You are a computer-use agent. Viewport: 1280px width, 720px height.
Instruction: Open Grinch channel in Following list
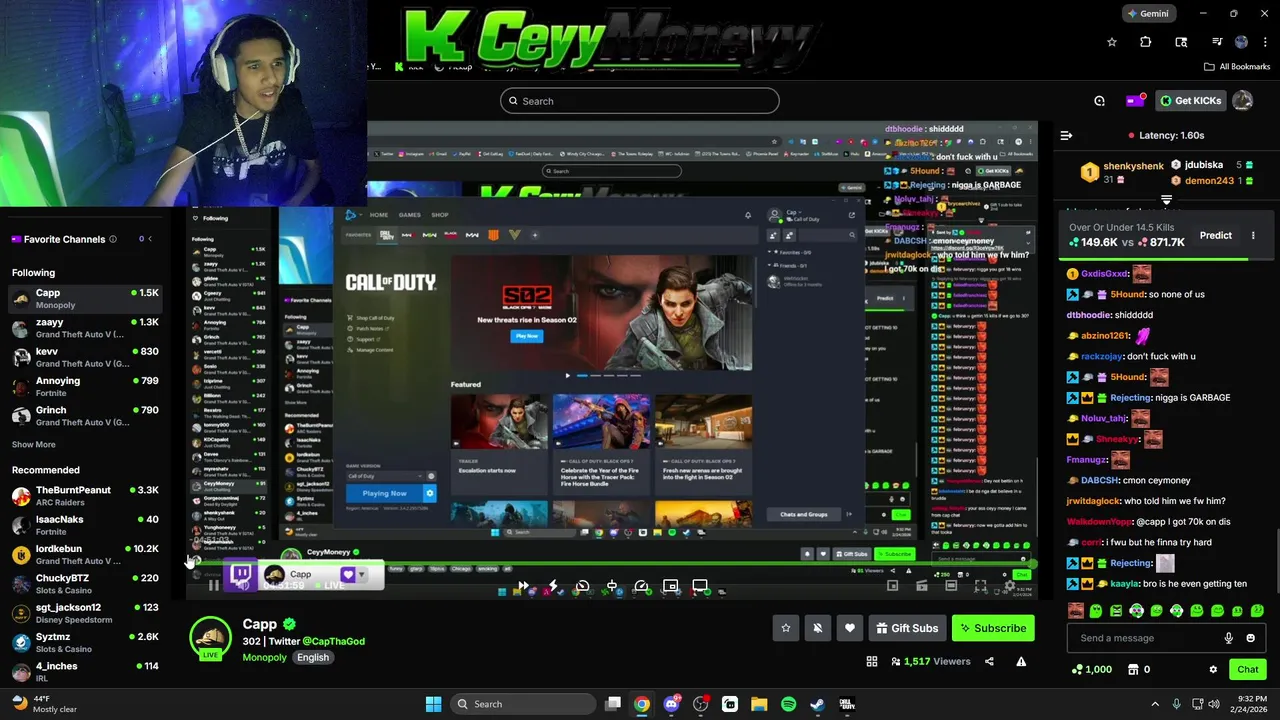[85, 415]
